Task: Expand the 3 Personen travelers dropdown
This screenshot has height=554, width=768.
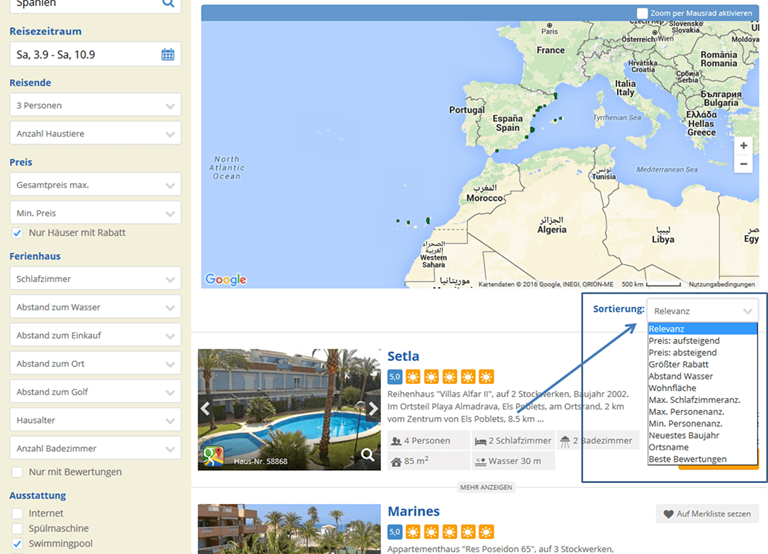Action: click(97, 105)
